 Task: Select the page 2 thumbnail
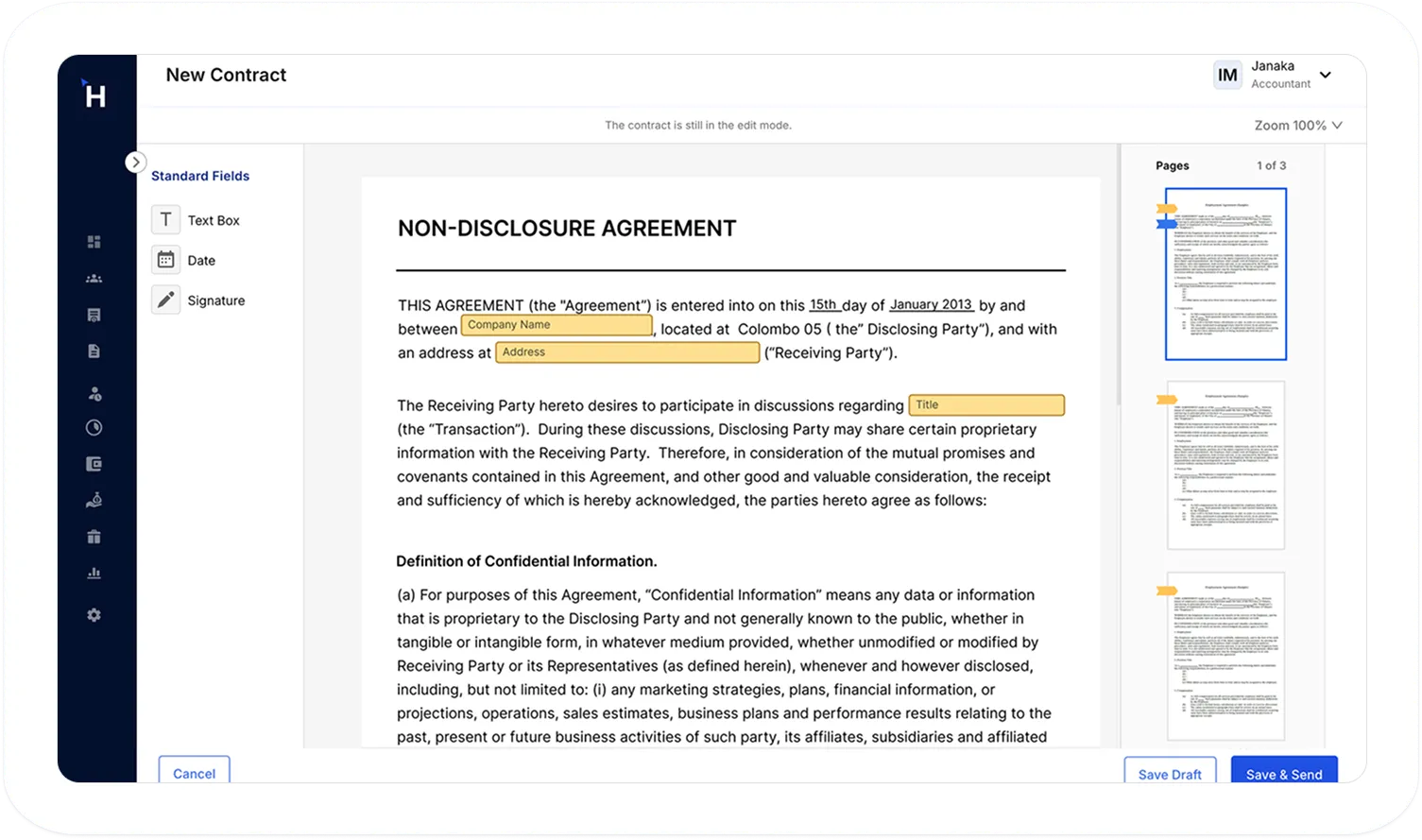1225,465
